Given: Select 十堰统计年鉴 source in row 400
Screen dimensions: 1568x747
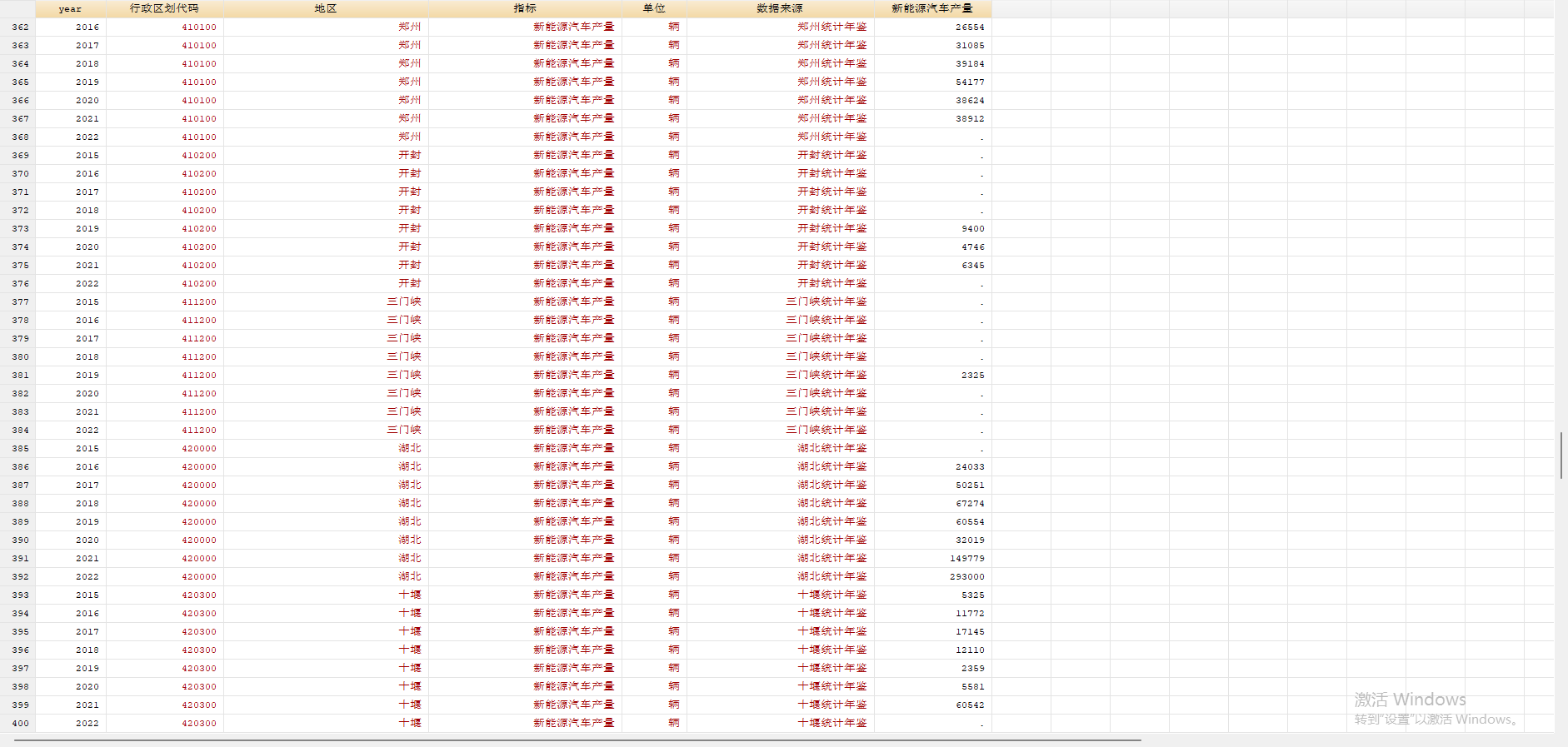Looking at the screenshot, I should click(832, 724).
